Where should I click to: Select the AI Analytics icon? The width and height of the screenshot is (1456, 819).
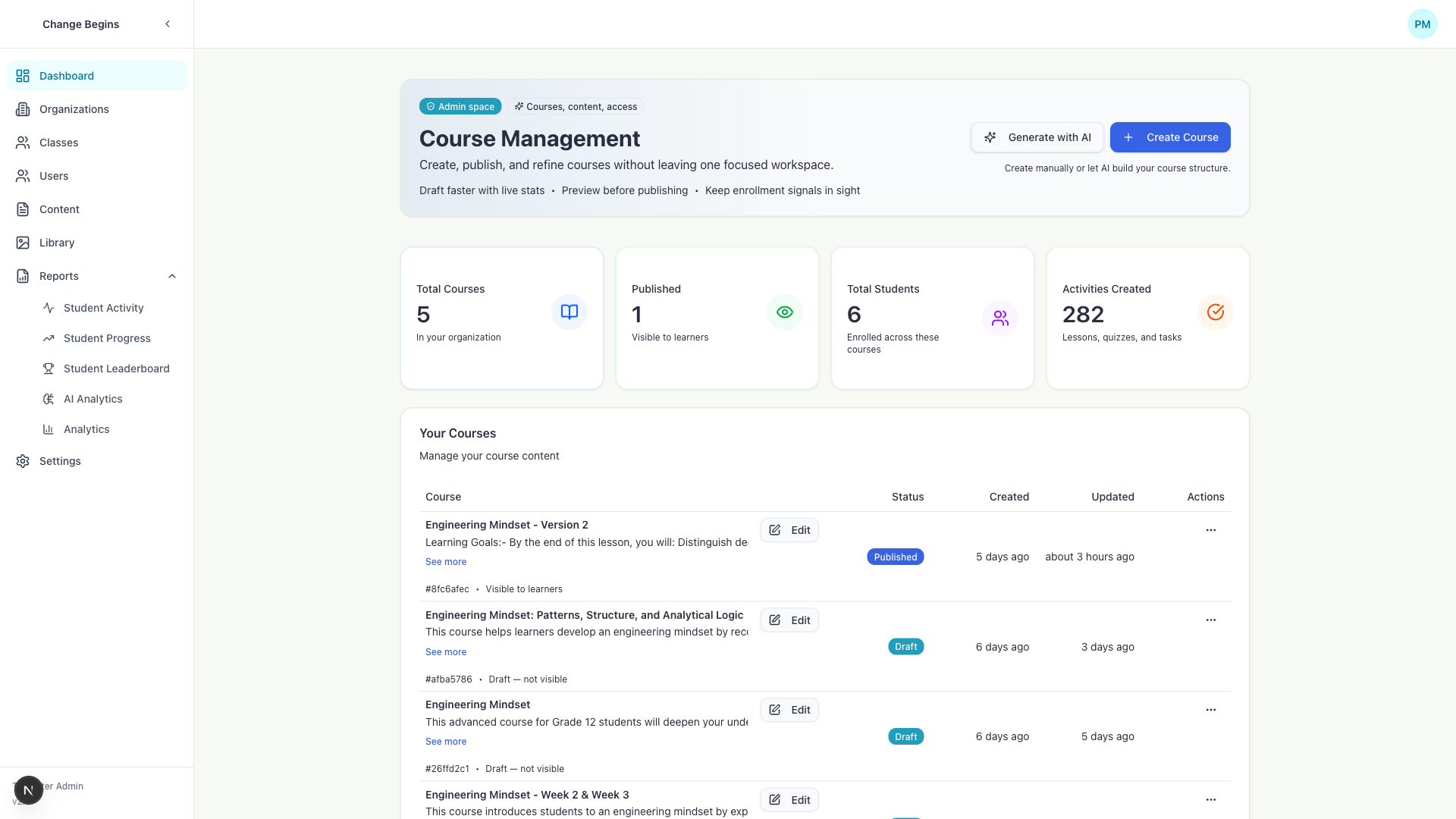click(49, 399)
